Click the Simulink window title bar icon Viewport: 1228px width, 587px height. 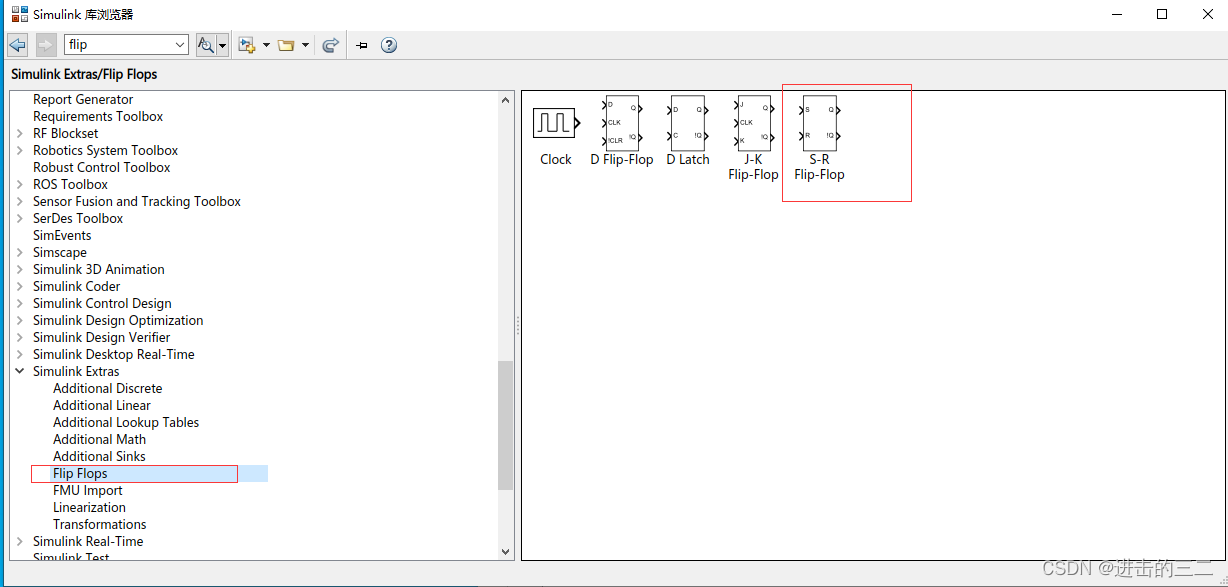pos(20,14)
